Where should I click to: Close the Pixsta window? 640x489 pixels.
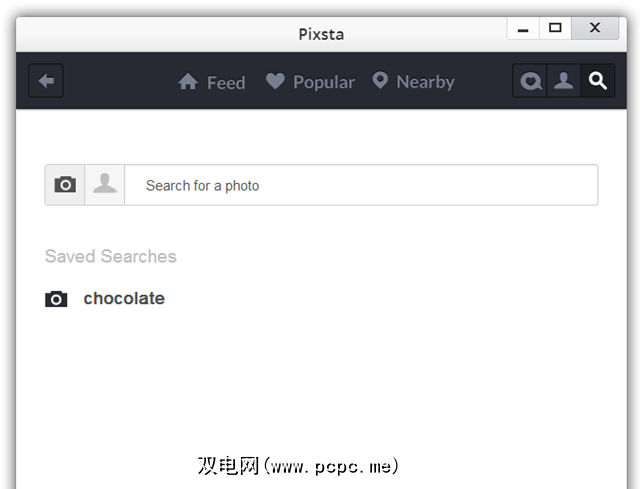coord(596,28)
